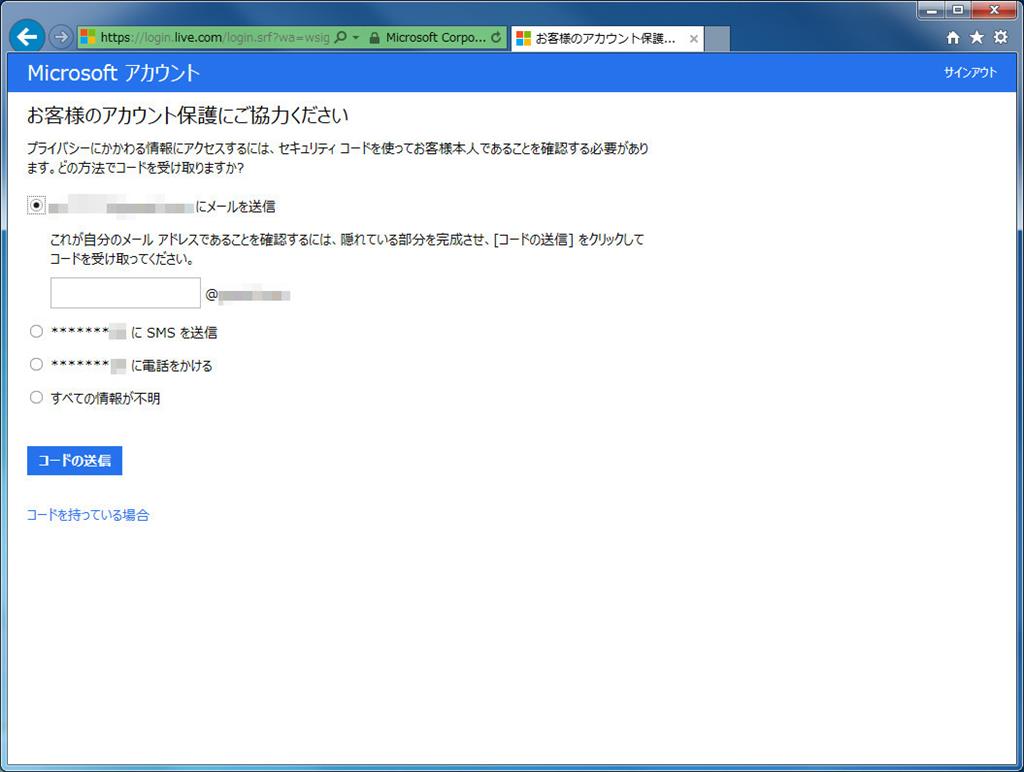Refresh the page with the reload icon
This screenshot has width=1024, height=772.
pos(496,37)
